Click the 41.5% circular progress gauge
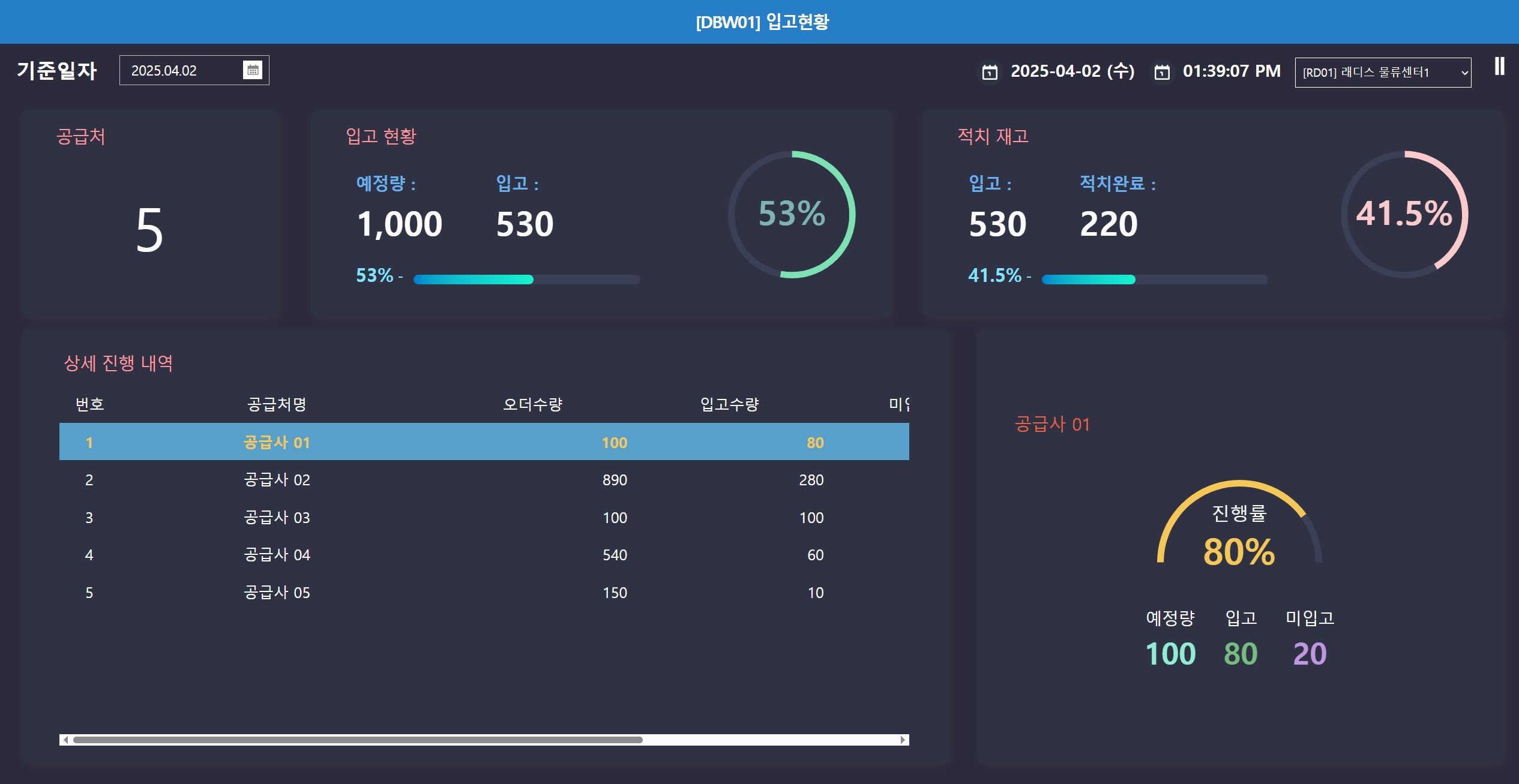The height and width of the screenshot is (784, 1519). coord(1404,214)
